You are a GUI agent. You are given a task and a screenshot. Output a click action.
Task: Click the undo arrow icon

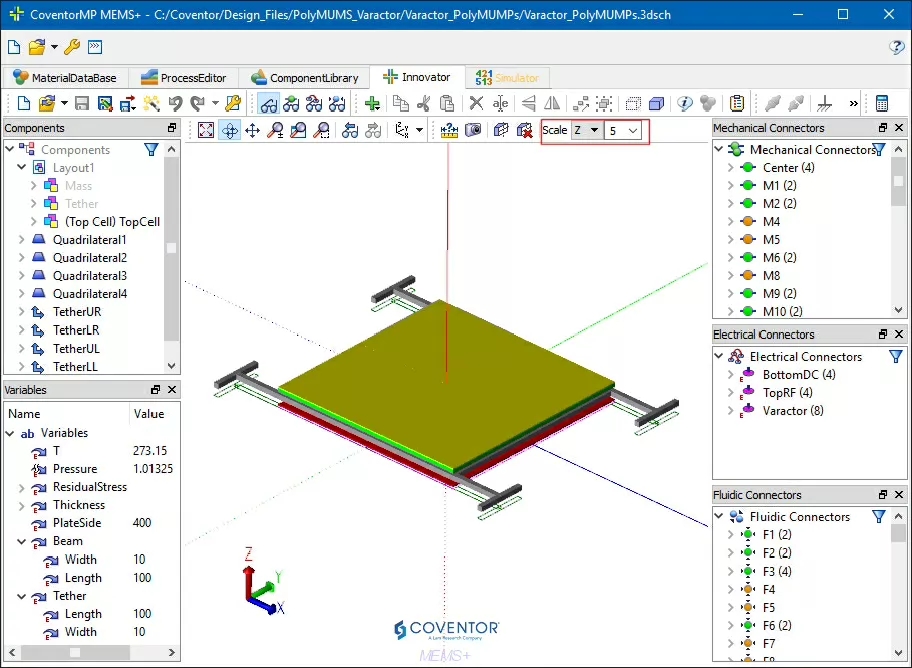point(175,104)
